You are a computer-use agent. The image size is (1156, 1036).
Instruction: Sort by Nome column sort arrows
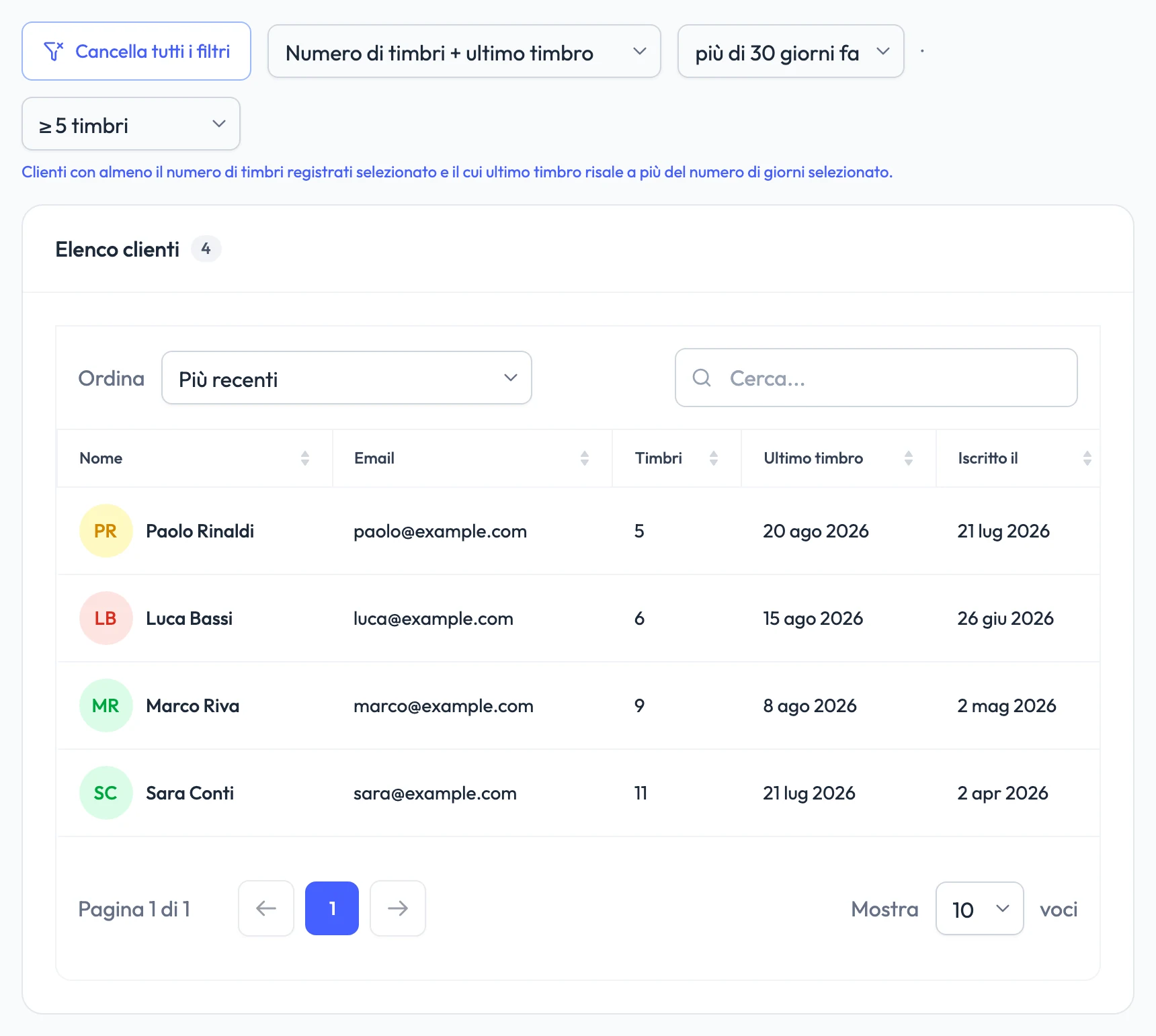pyautogui.click(x=305, y=458)
